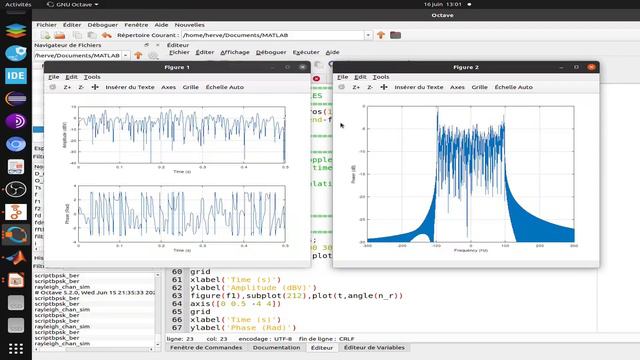Click the paste icon in Octave main toolbar
The image size is (640, 360).
(92, 35)
